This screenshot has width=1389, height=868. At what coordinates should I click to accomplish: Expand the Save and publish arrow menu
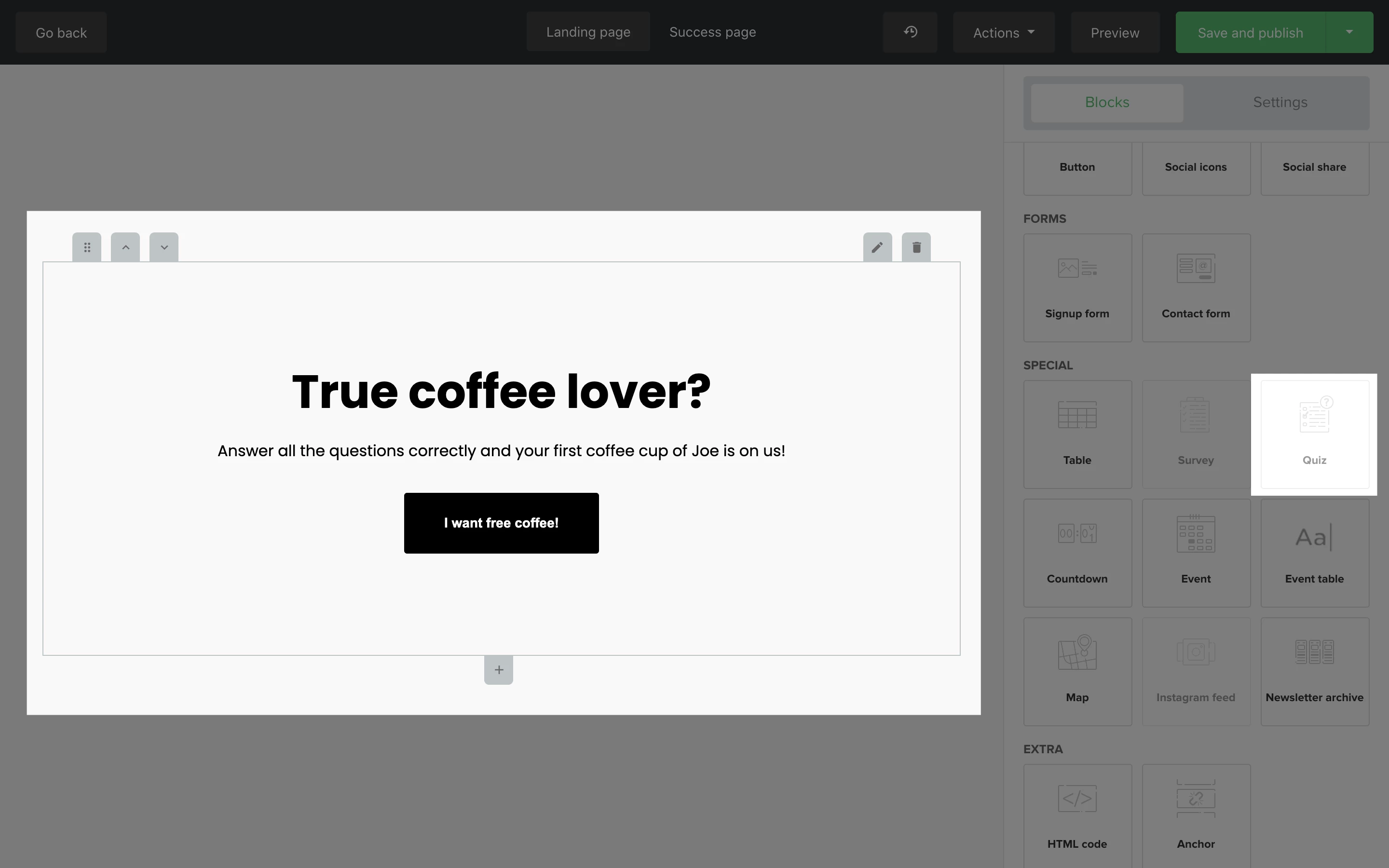point(1349,32)
